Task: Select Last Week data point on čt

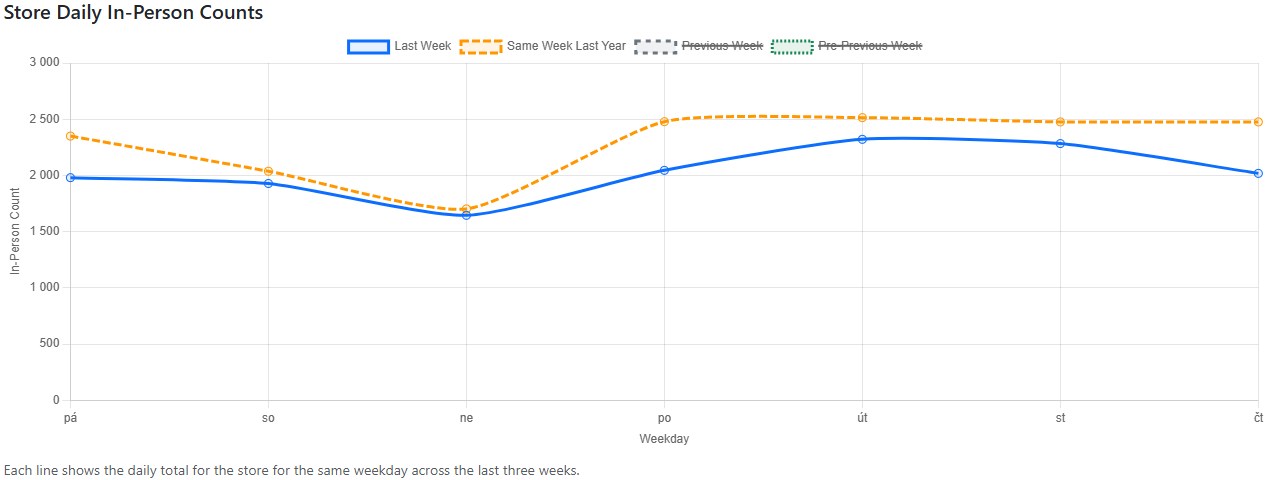Action: (1258, 173)
